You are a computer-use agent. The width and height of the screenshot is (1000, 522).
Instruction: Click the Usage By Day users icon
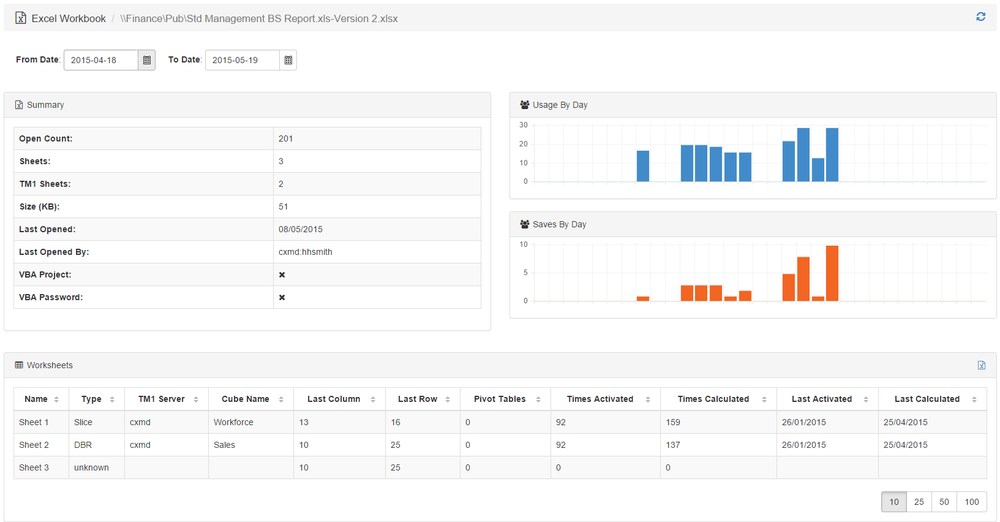pos(525,105)
